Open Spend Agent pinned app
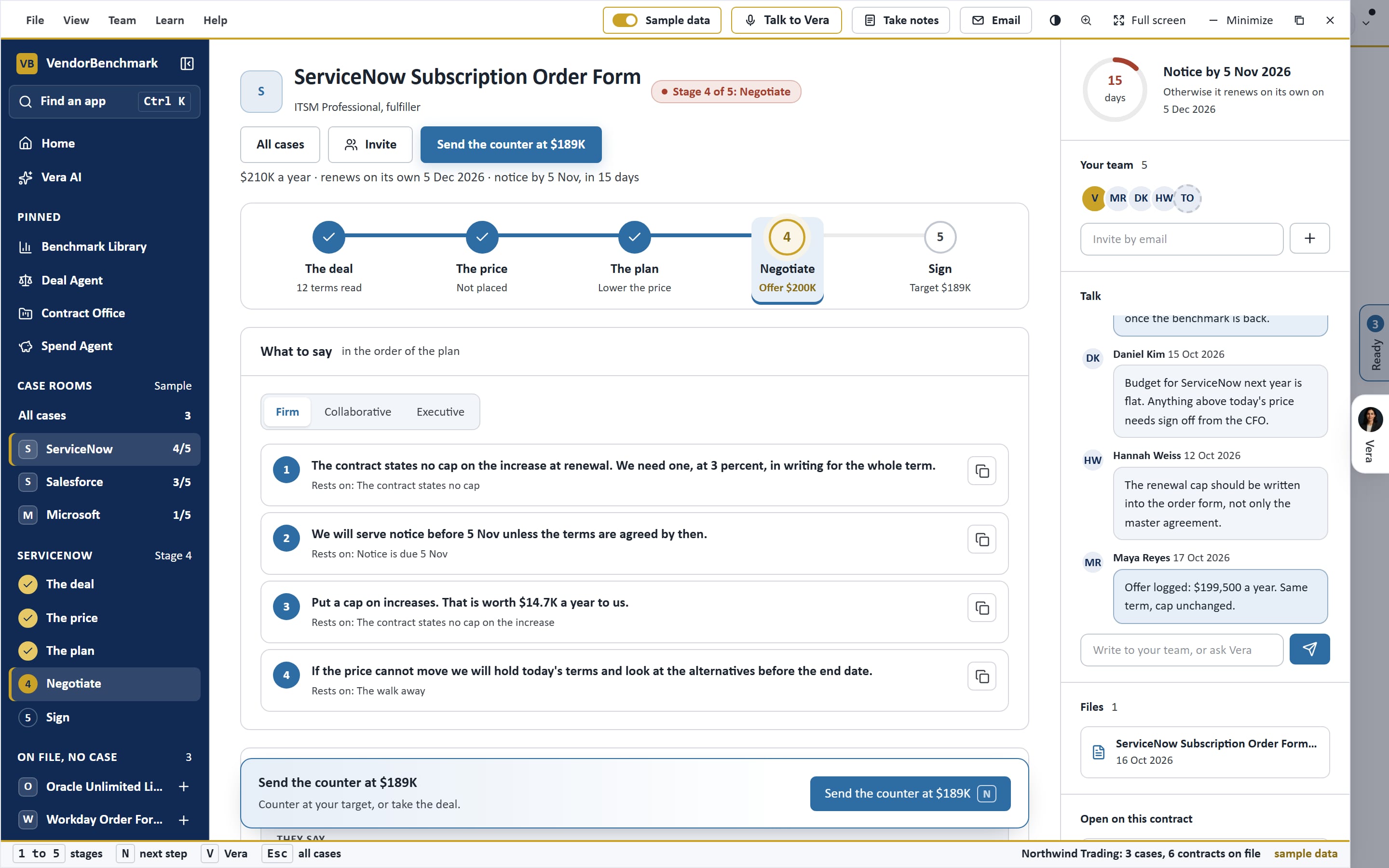The height and width of the screenshot is (868, 1389). click(x=105, y=346)
